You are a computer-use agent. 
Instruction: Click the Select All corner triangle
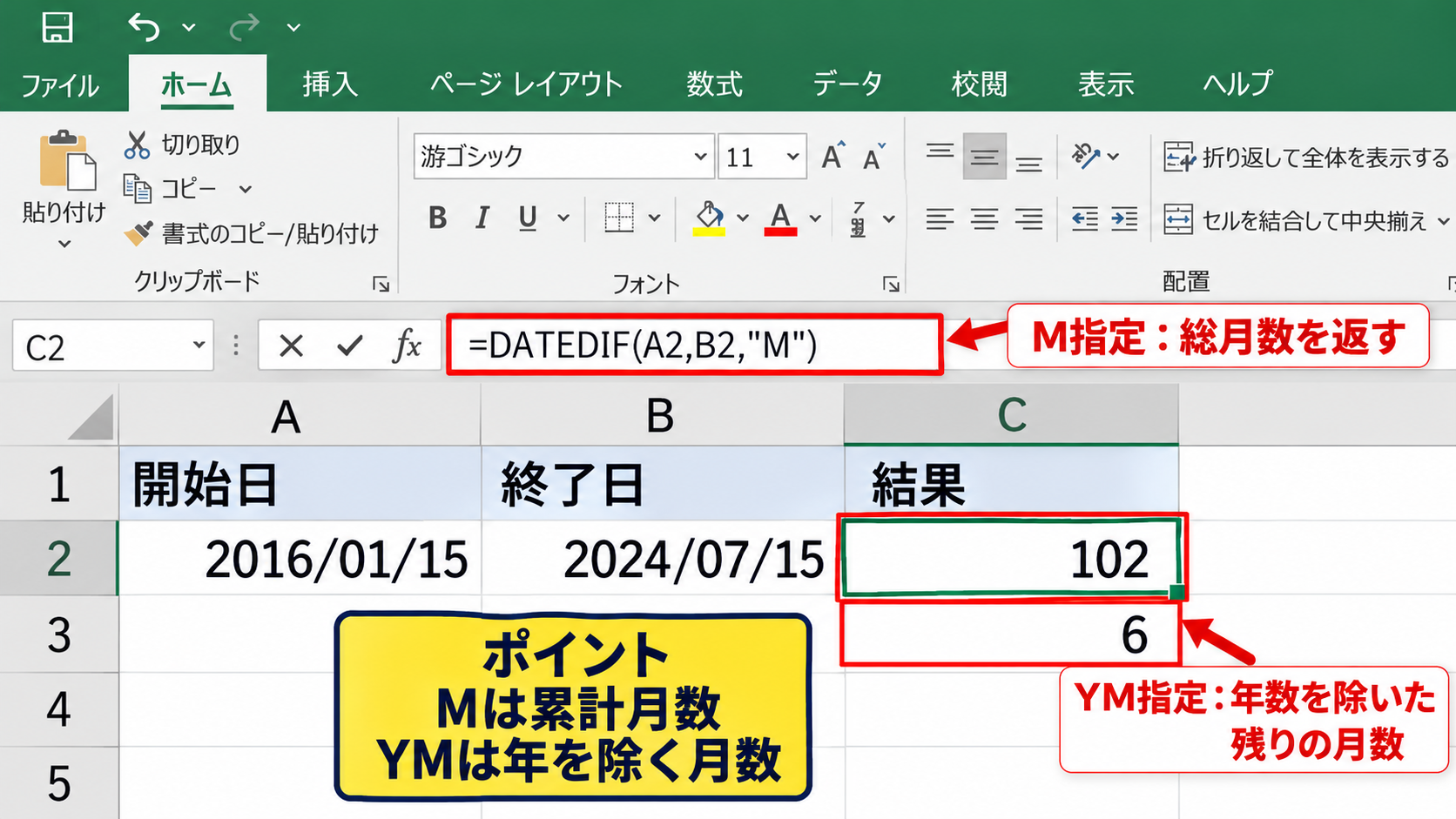(90, 416)
